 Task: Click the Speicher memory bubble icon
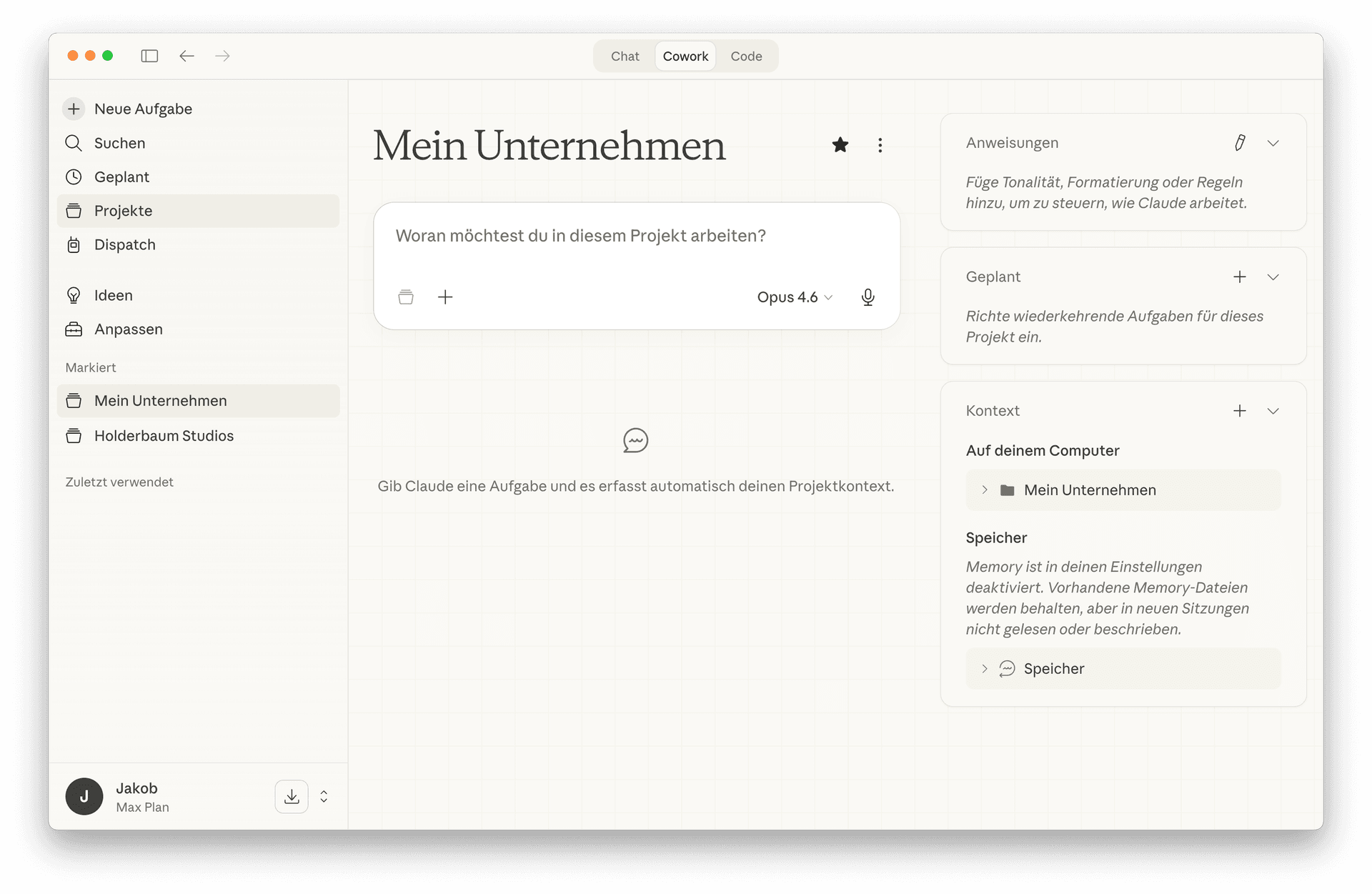click(x=1007, y=669)
